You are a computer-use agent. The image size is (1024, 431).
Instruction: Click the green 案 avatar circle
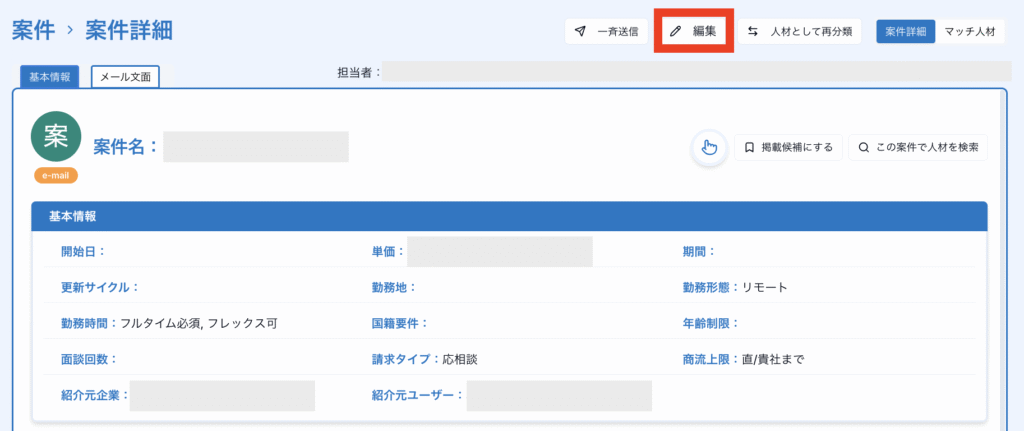(56, 137)
